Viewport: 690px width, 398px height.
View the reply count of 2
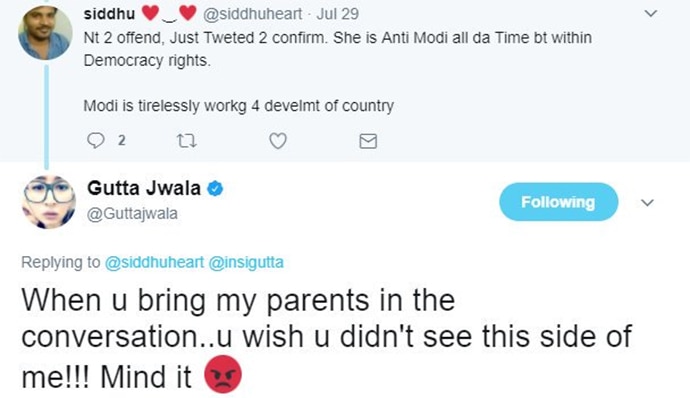pos(122,140)
